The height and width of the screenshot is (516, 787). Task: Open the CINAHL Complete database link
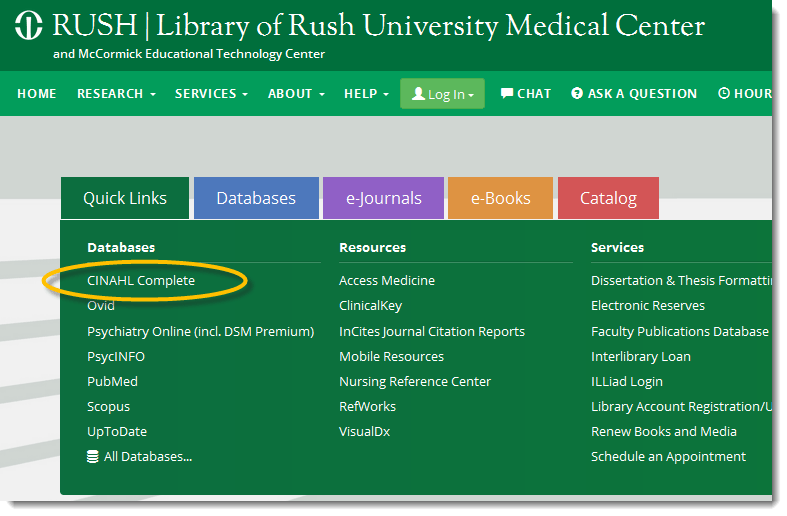click(x=141, y=281)
